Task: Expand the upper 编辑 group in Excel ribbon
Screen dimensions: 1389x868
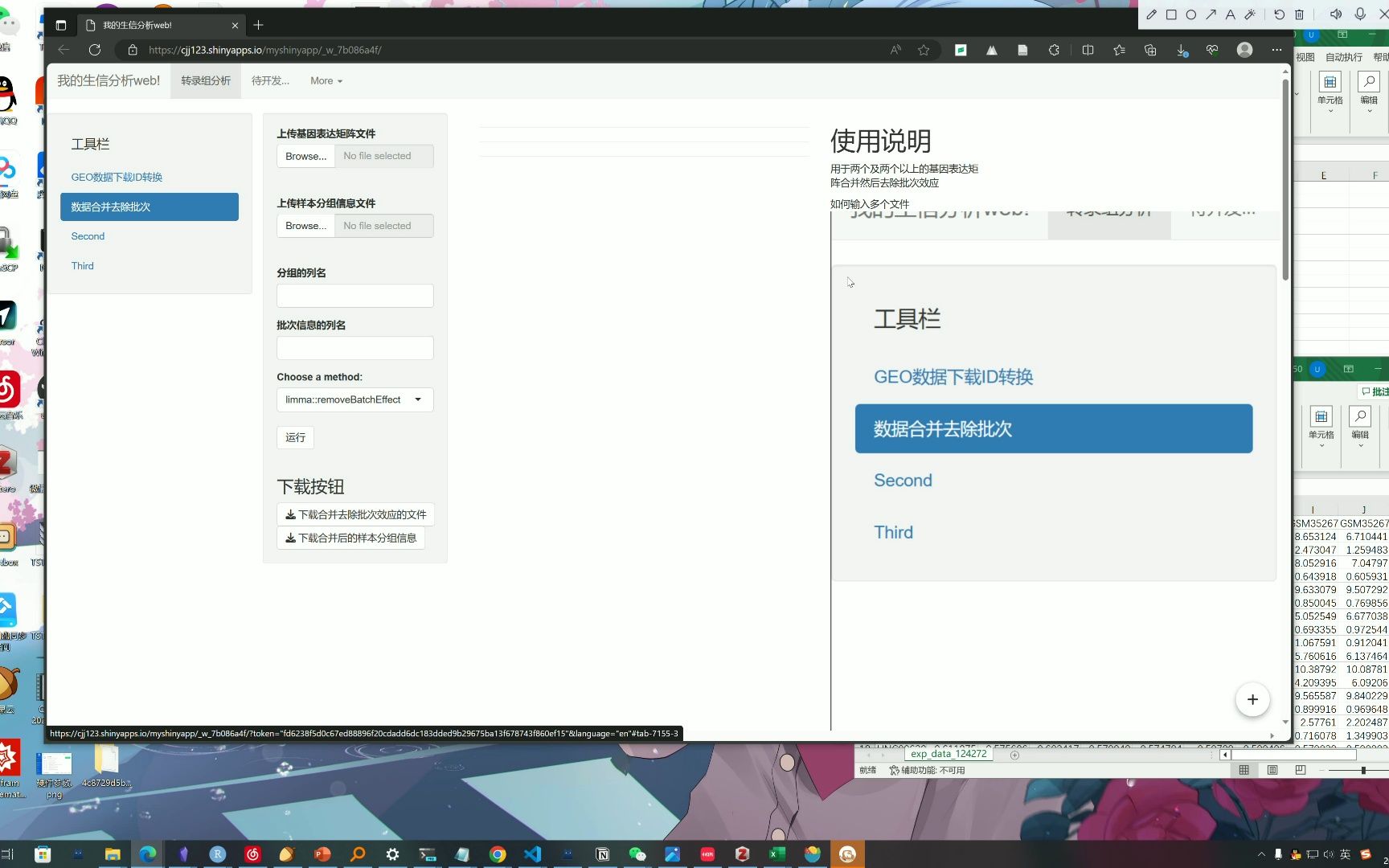Action: (x=1369, y=92)
